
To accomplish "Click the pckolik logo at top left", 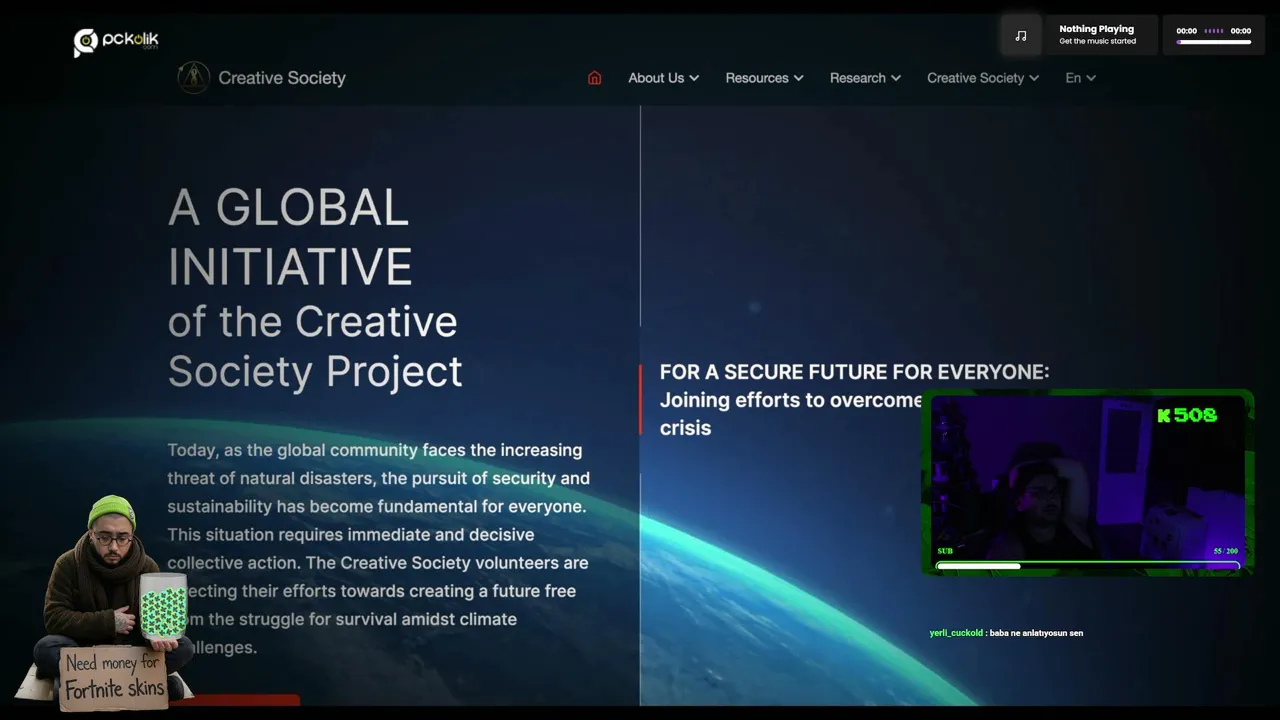I will [116, 41].
